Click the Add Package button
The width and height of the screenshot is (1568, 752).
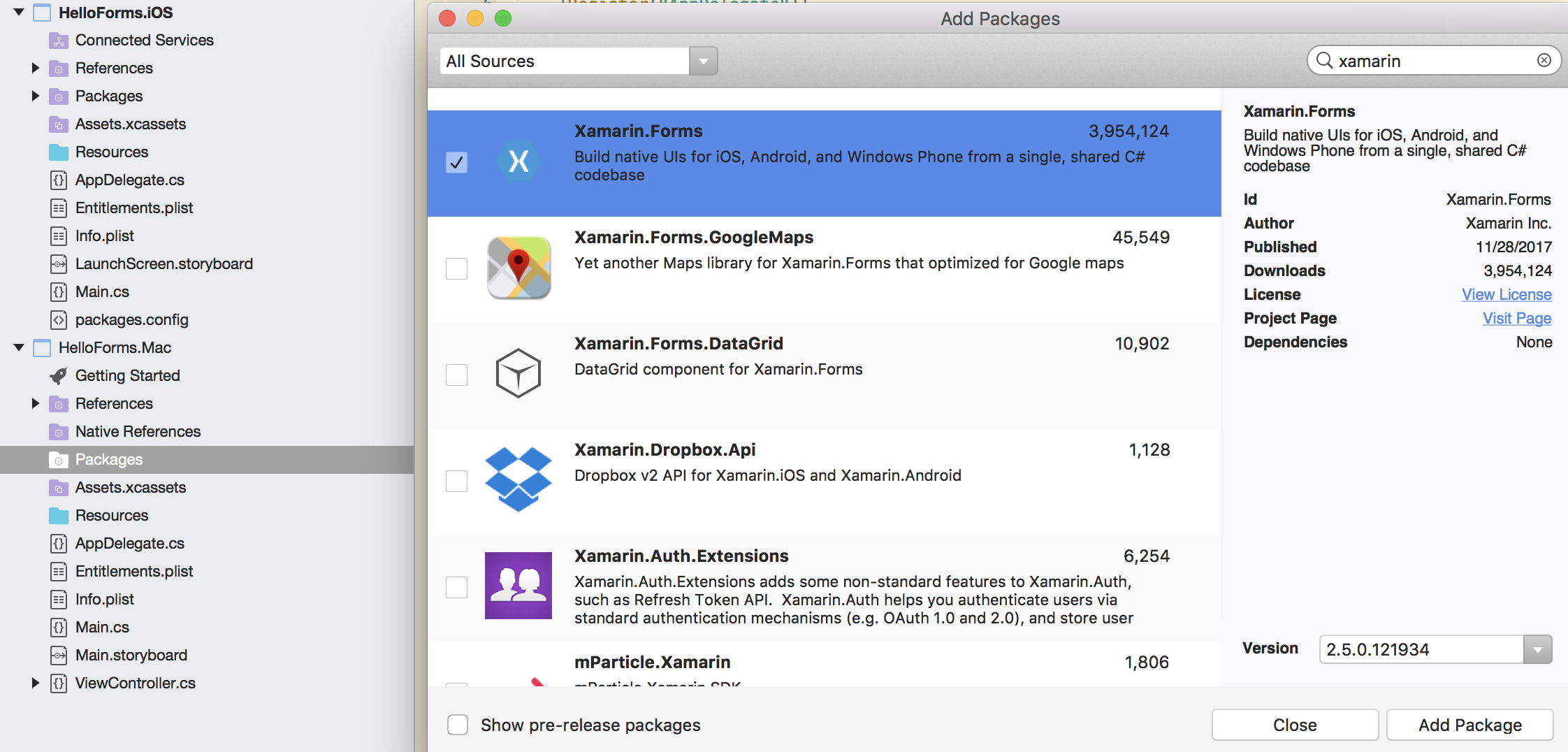pos(1469,725)
